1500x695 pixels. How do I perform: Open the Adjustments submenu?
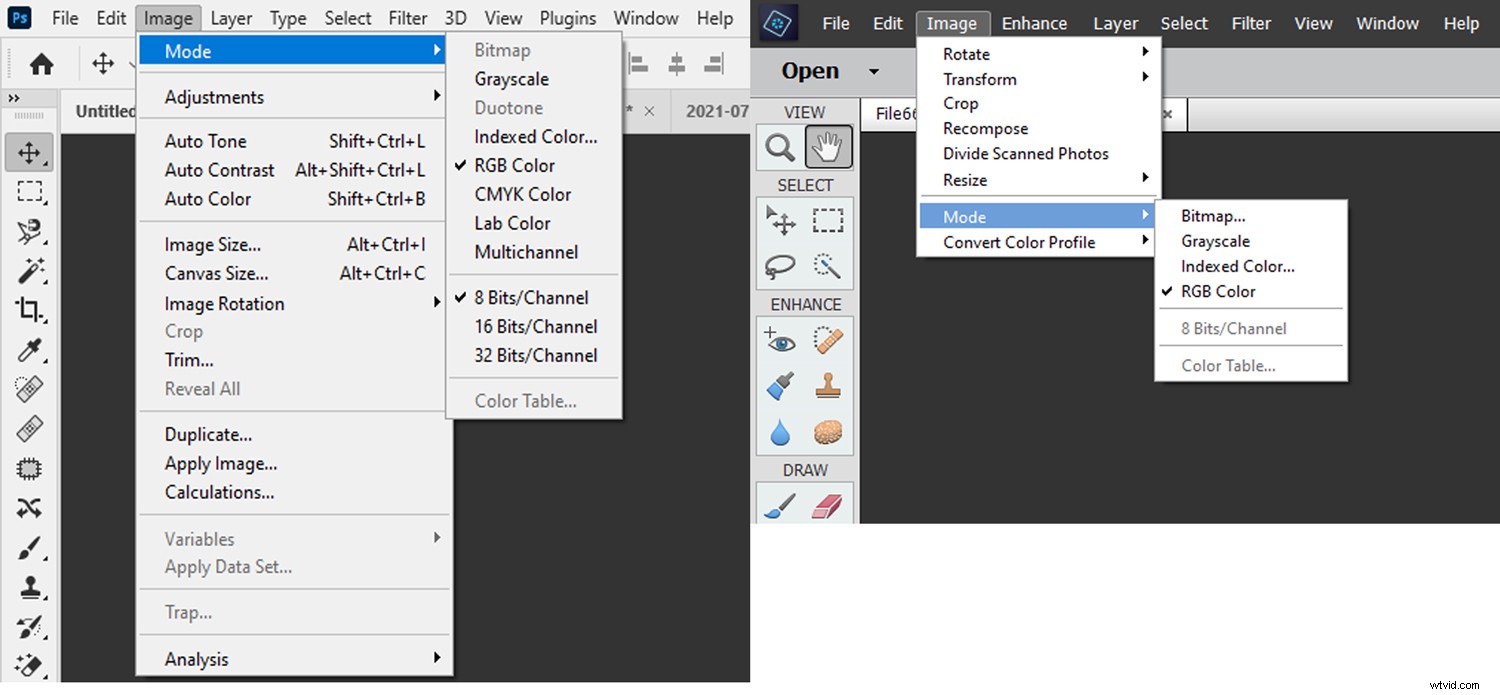pyautogui.click(x=215, y=96)
